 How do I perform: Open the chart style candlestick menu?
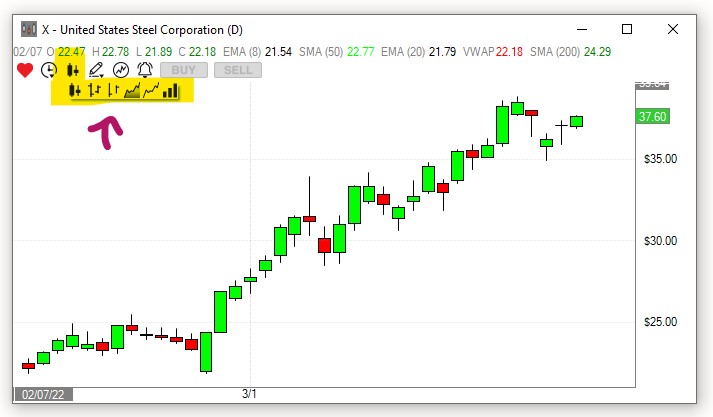72,70
